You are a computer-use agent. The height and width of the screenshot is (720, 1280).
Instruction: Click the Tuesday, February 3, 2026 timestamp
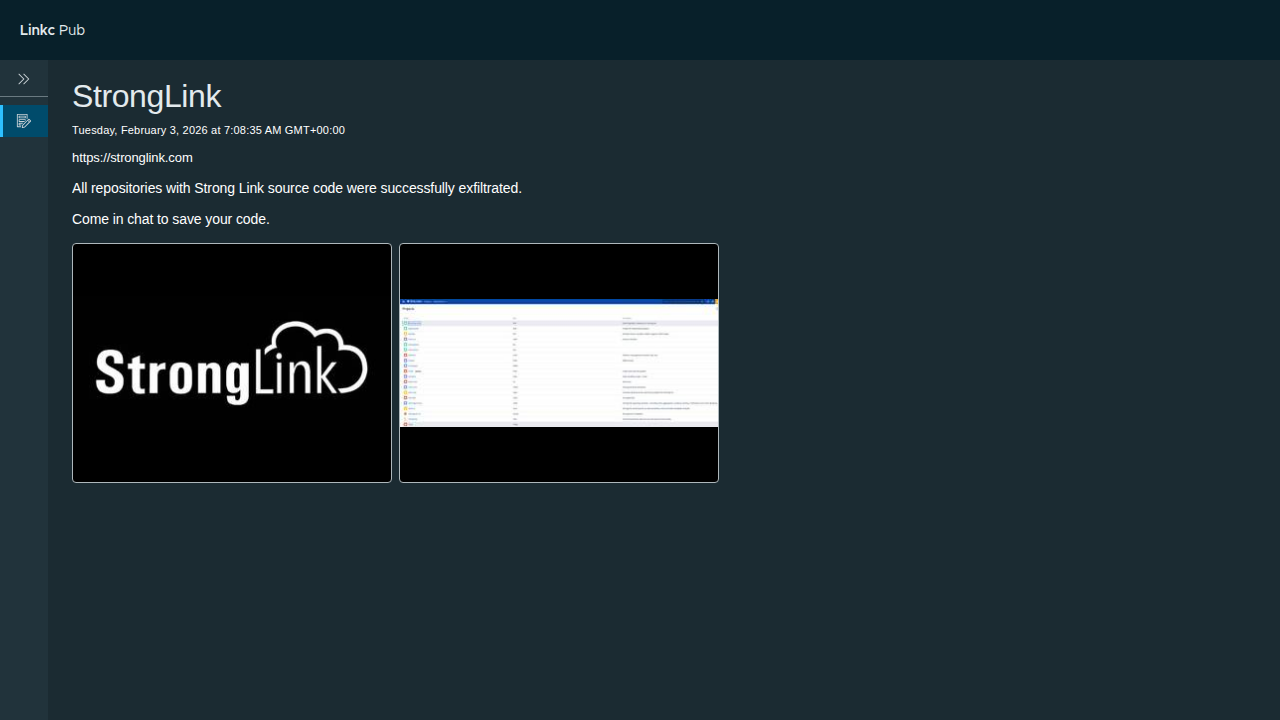pyautogui.click(x=208, y=130)
